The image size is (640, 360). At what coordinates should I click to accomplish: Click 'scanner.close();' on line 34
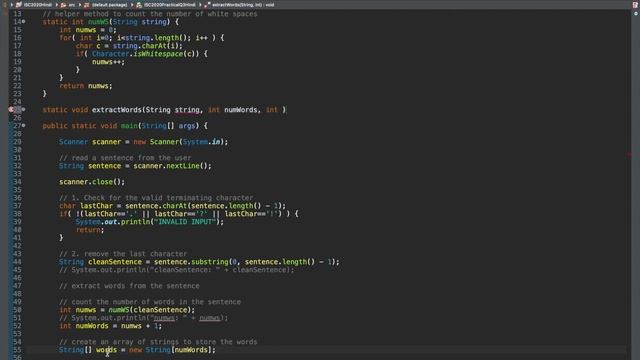[x=92, y=182]
